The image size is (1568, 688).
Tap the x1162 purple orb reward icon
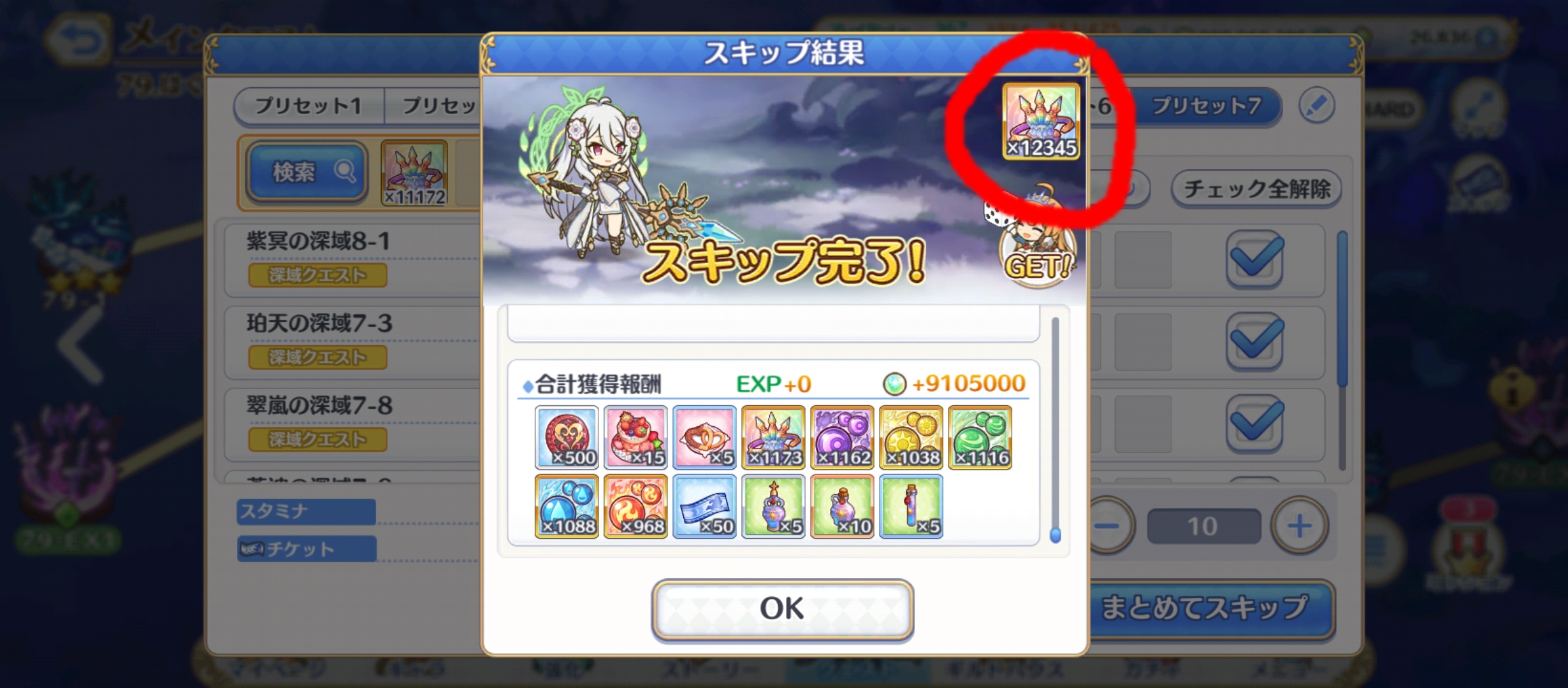(842, 438)
